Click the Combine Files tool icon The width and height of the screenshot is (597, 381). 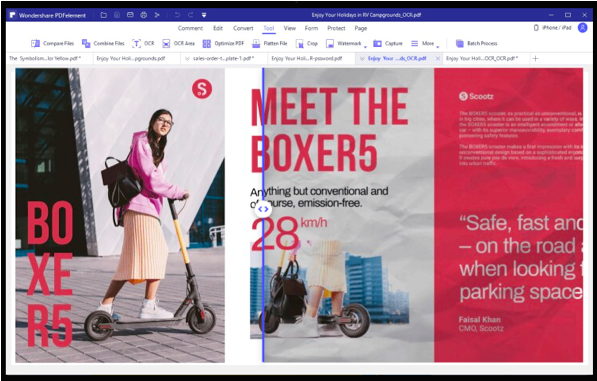click(86, 43)
